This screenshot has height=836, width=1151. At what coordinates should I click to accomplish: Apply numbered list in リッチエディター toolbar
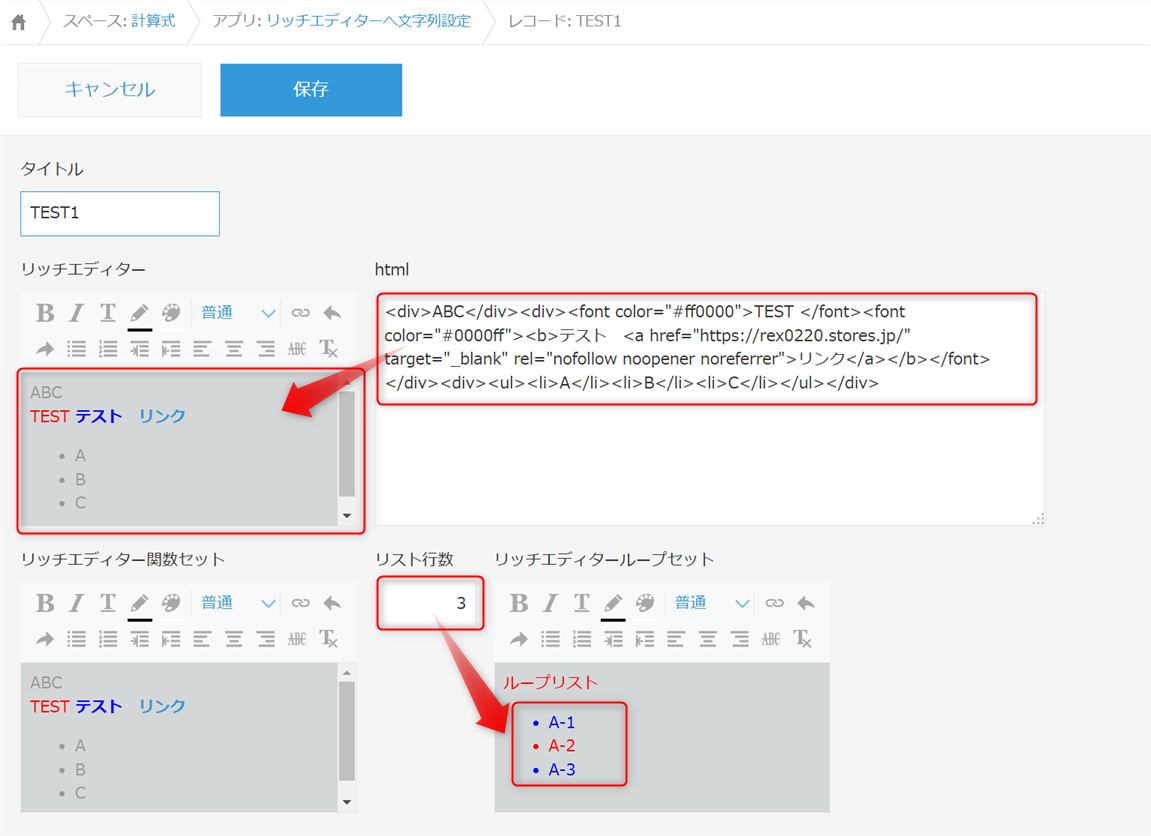click(x=108, y=349)
